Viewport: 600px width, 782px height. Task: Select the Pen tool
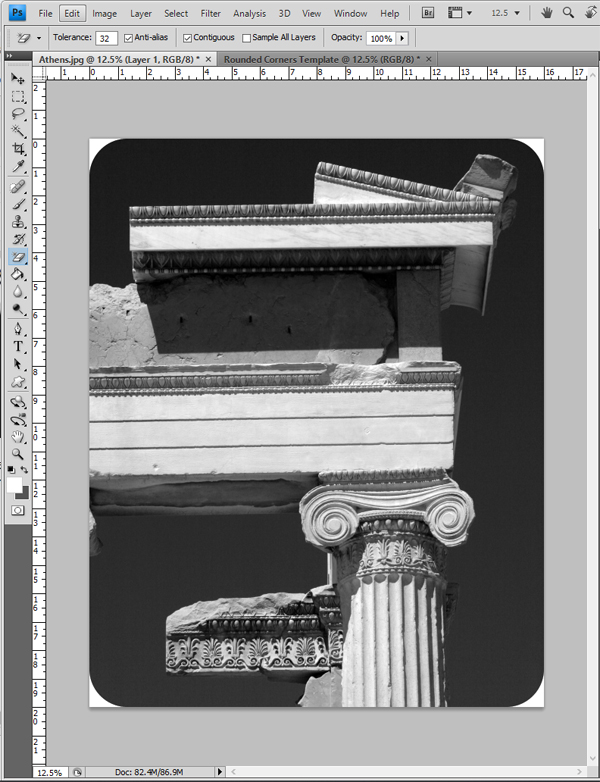(x=18, y=329)
